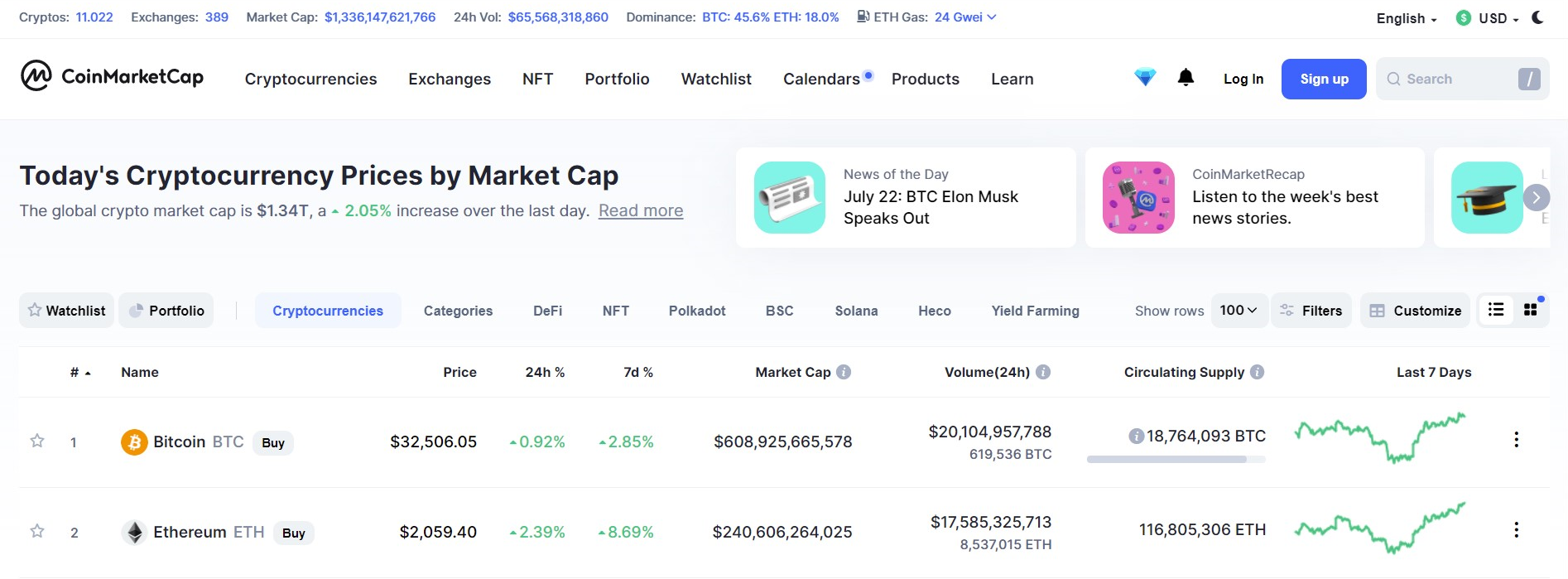Switch to the grid card view
The width and height of the screenshot is (1568, 579).
coord(1530,310)
